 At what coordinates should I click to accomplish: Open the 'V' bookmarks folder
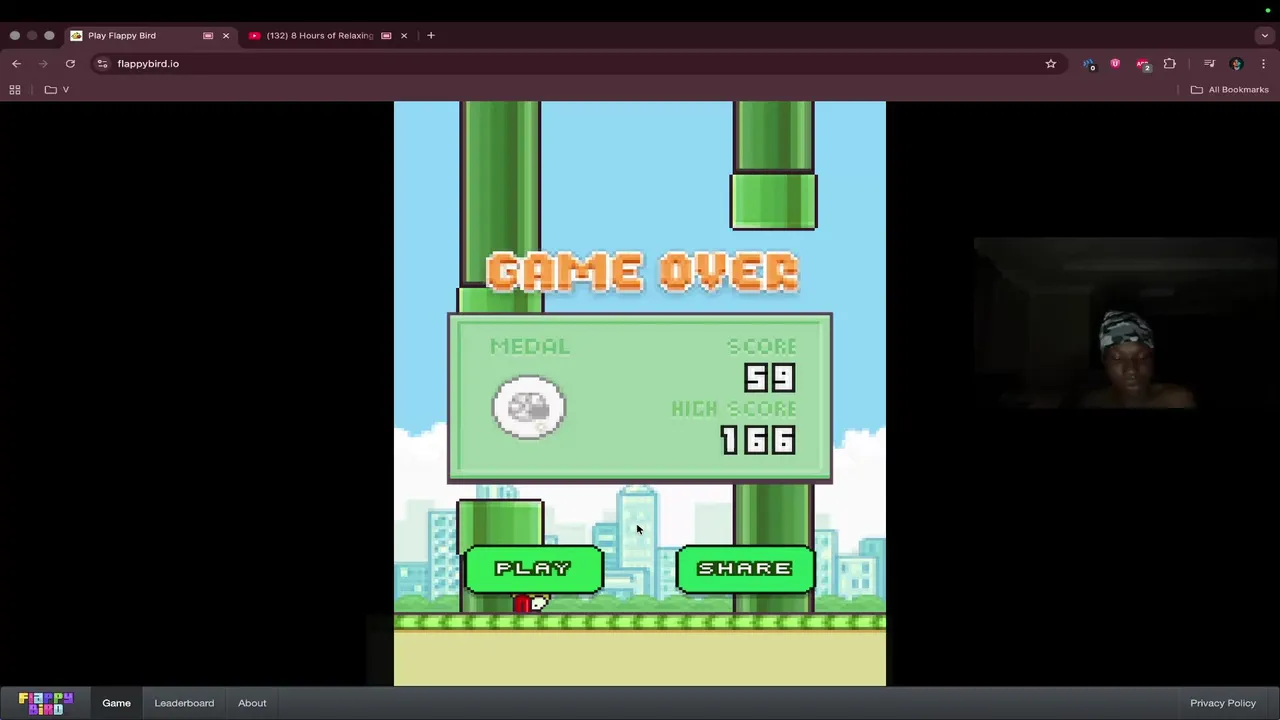tap(57, 89)
